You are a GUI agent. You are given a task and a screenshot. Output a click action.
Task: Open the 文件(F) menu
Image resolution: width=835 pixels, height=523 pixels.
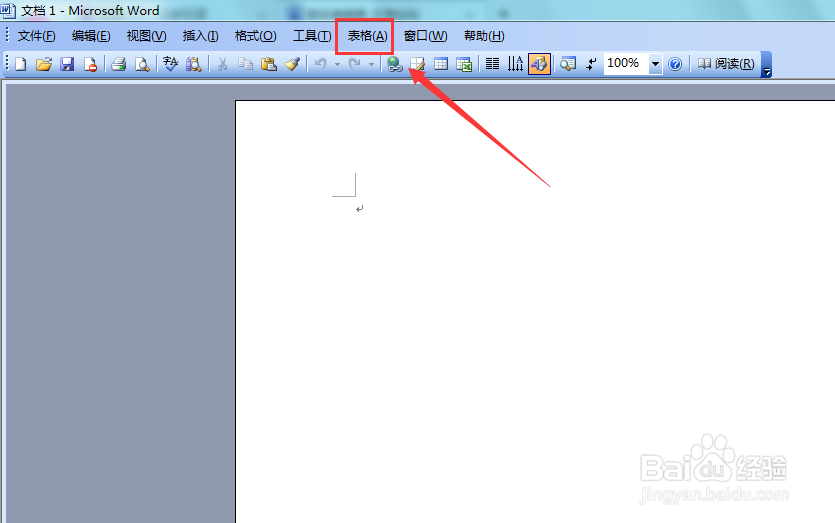(36, 36)
